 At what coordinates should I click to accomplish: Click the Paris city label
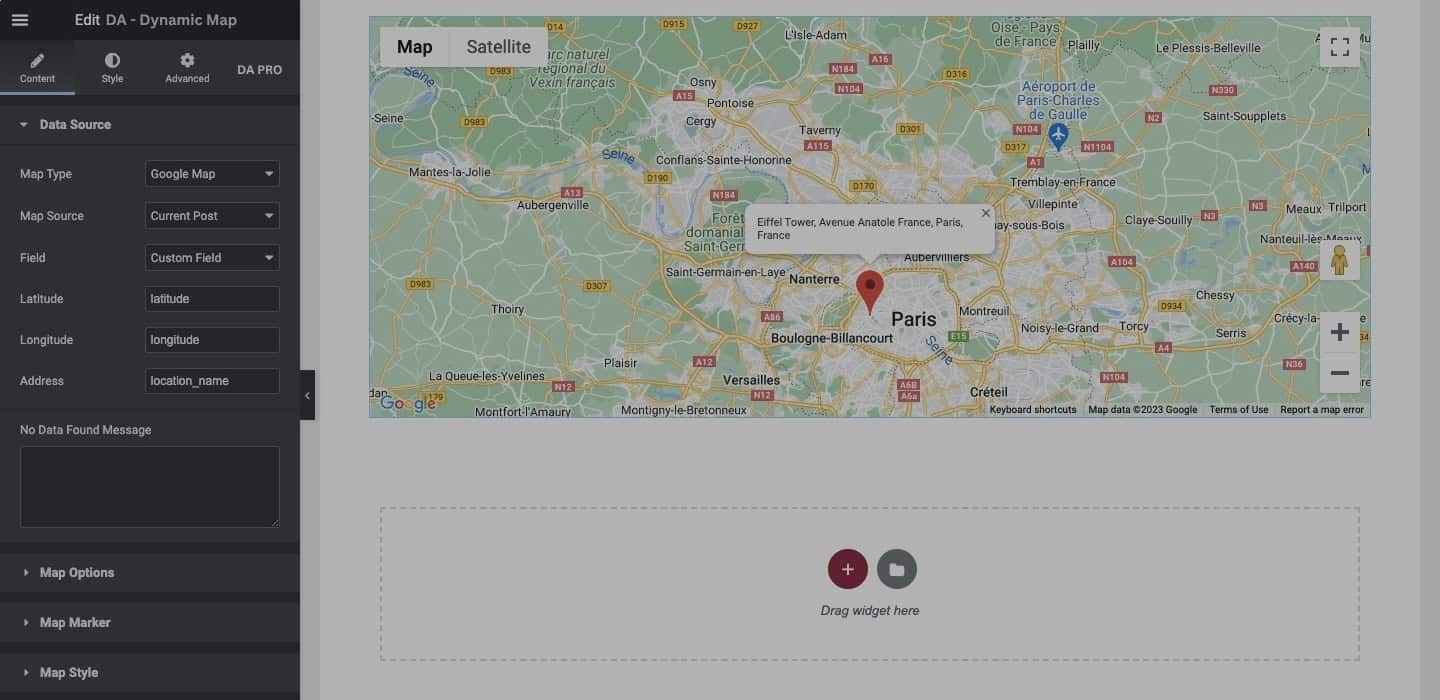[x=914, y=319]
